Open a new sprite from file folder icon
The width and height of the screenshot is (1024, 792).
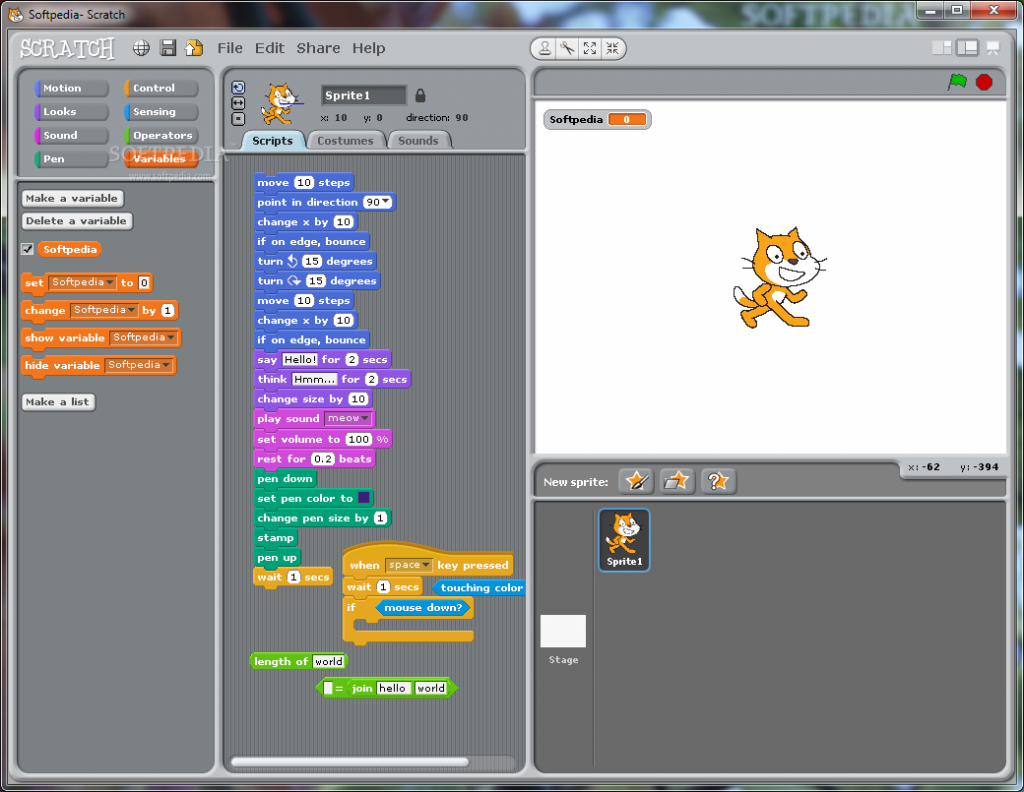click(x=675, y=481)
